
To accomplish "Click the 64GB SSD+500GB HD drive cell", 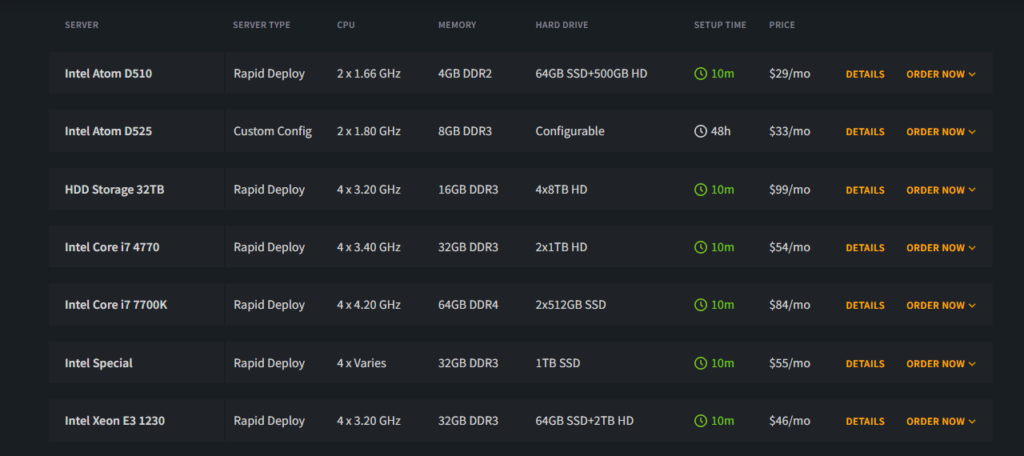I will tap(592, 74).
